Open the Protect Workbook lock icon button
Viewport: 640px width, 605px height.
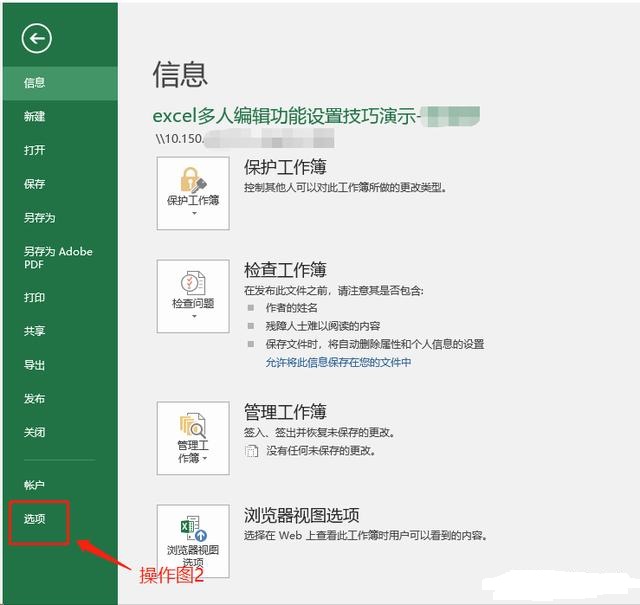193,193
